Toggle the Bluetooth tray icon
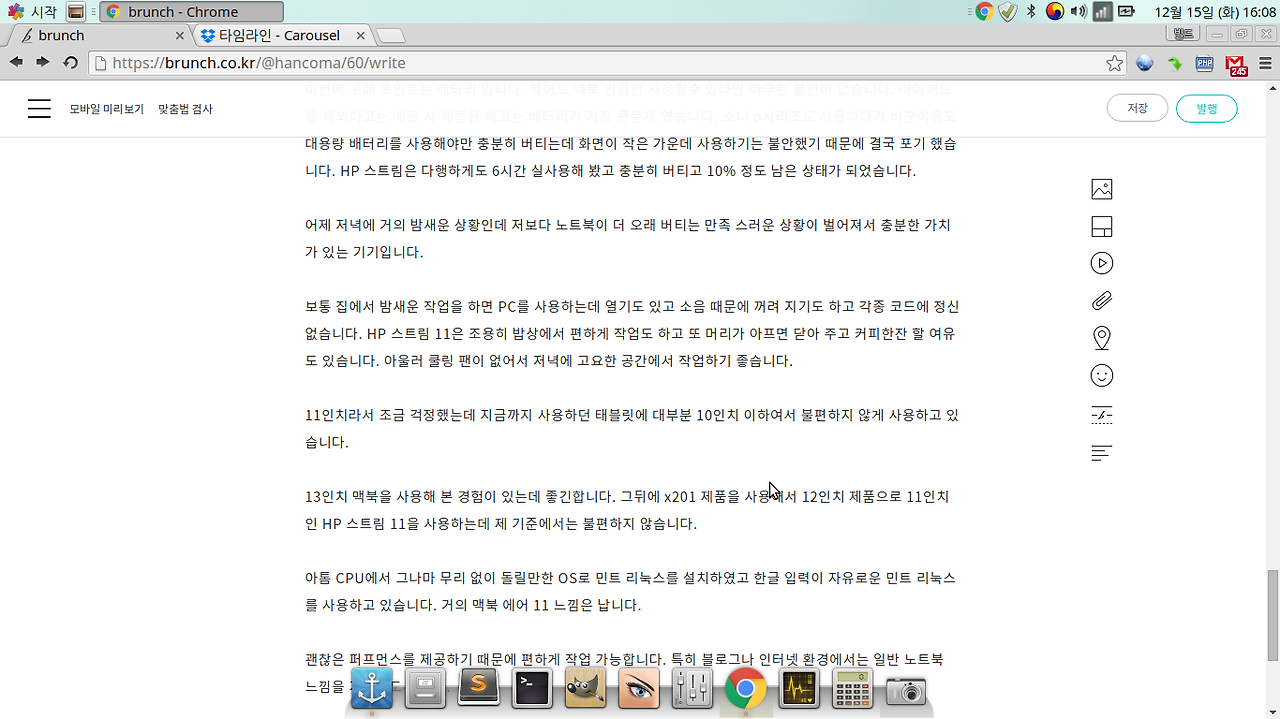Screen dimensions: 1280x719 coord(1031,11)
